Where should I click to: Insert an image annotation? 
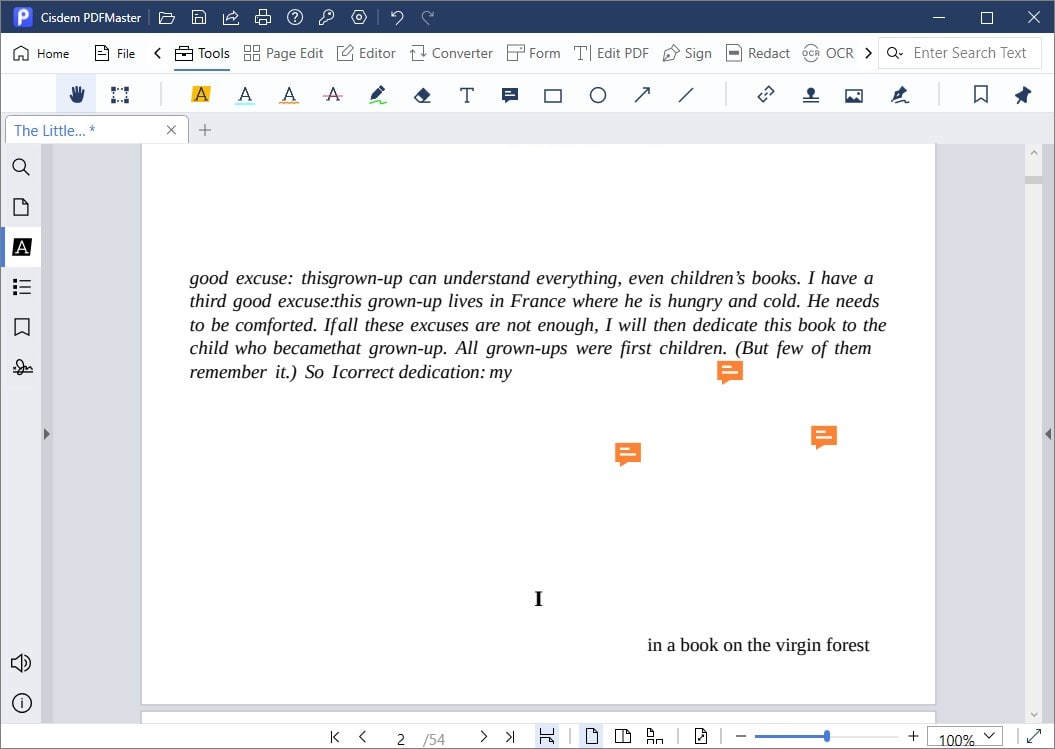(854, 96)
